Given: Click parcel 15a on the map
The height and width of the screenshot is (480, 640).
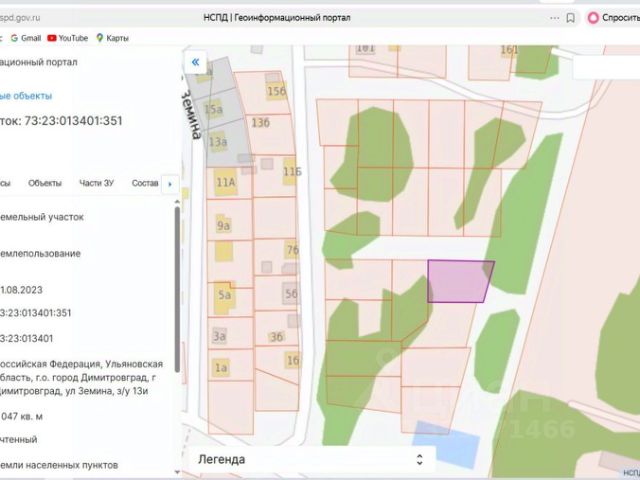Looking at the screenshot, I should pos(213,109).
